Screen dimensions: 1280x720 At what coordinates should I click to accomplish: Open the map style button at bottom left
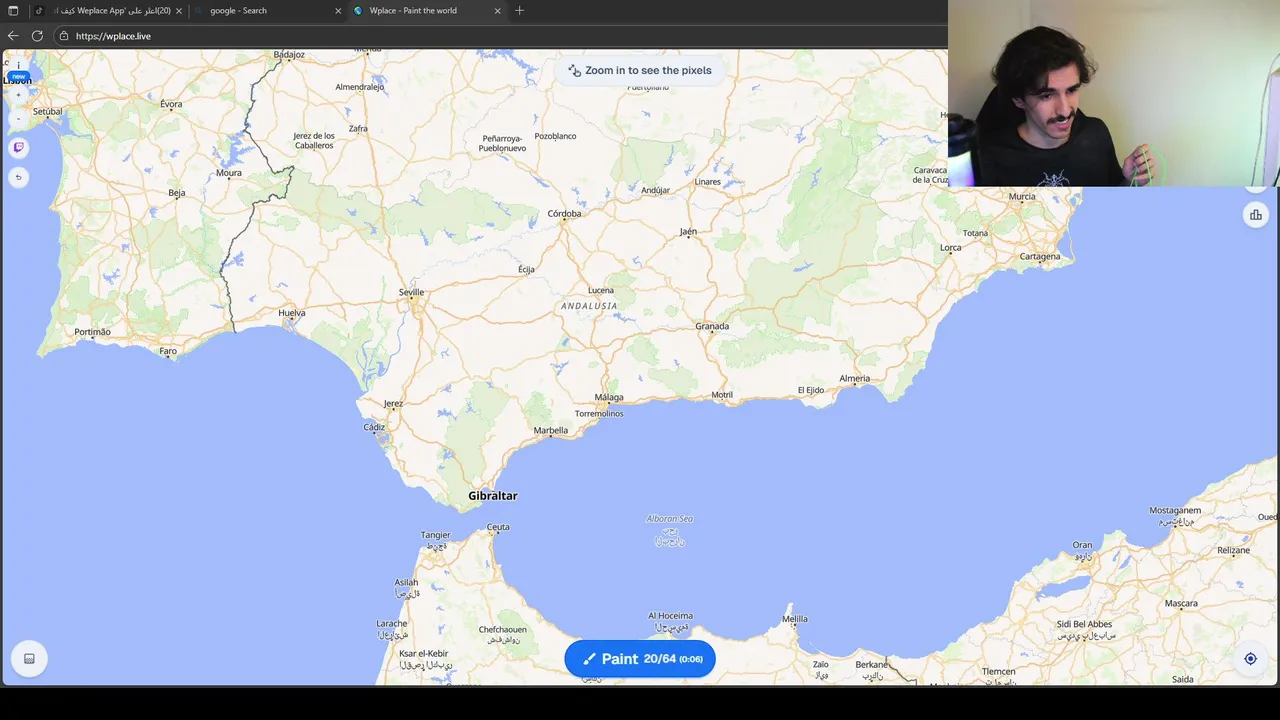[x=29, y=658]
